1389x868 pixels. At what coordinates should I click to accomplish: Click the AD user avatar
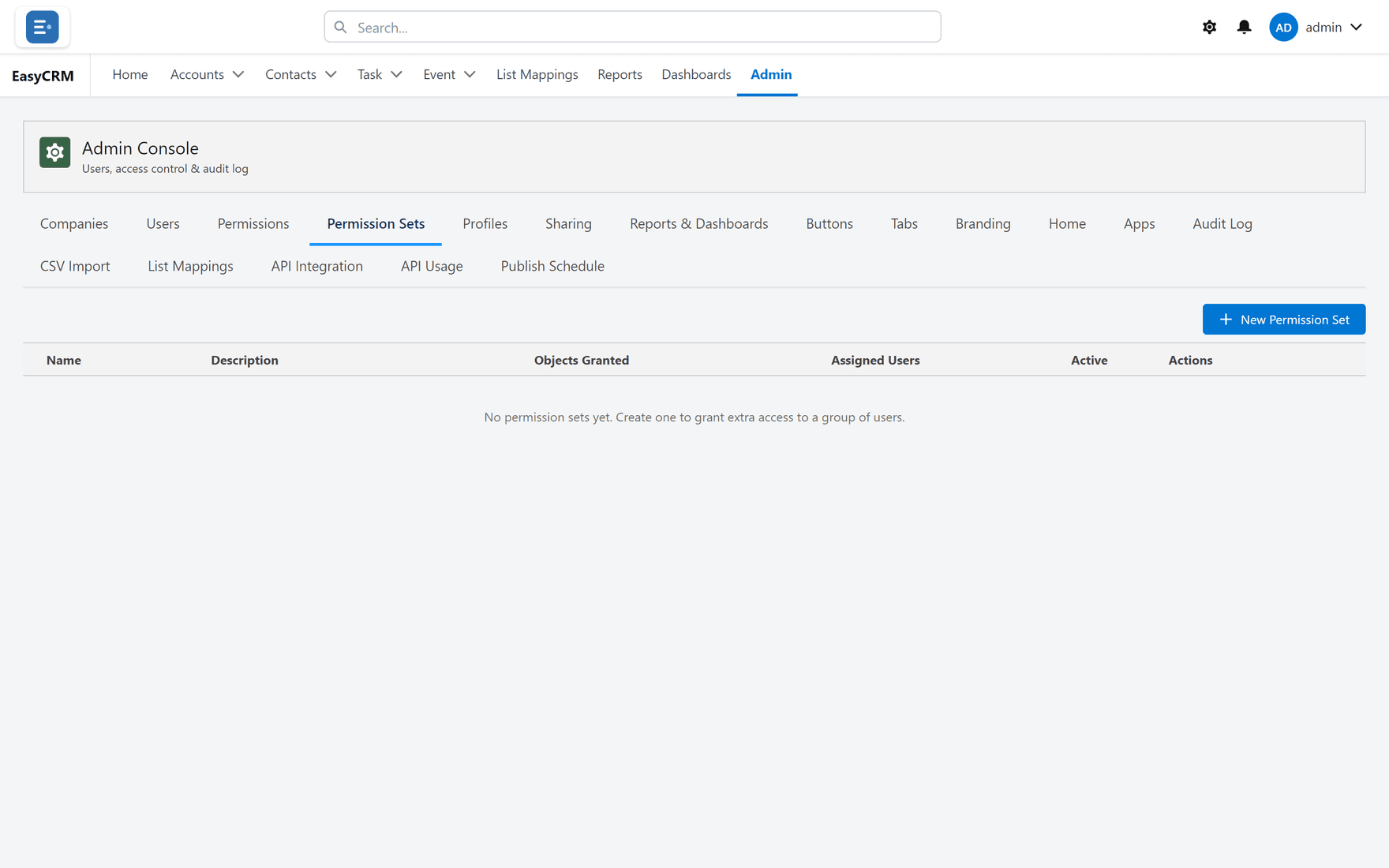click(x=1283, y=27)
